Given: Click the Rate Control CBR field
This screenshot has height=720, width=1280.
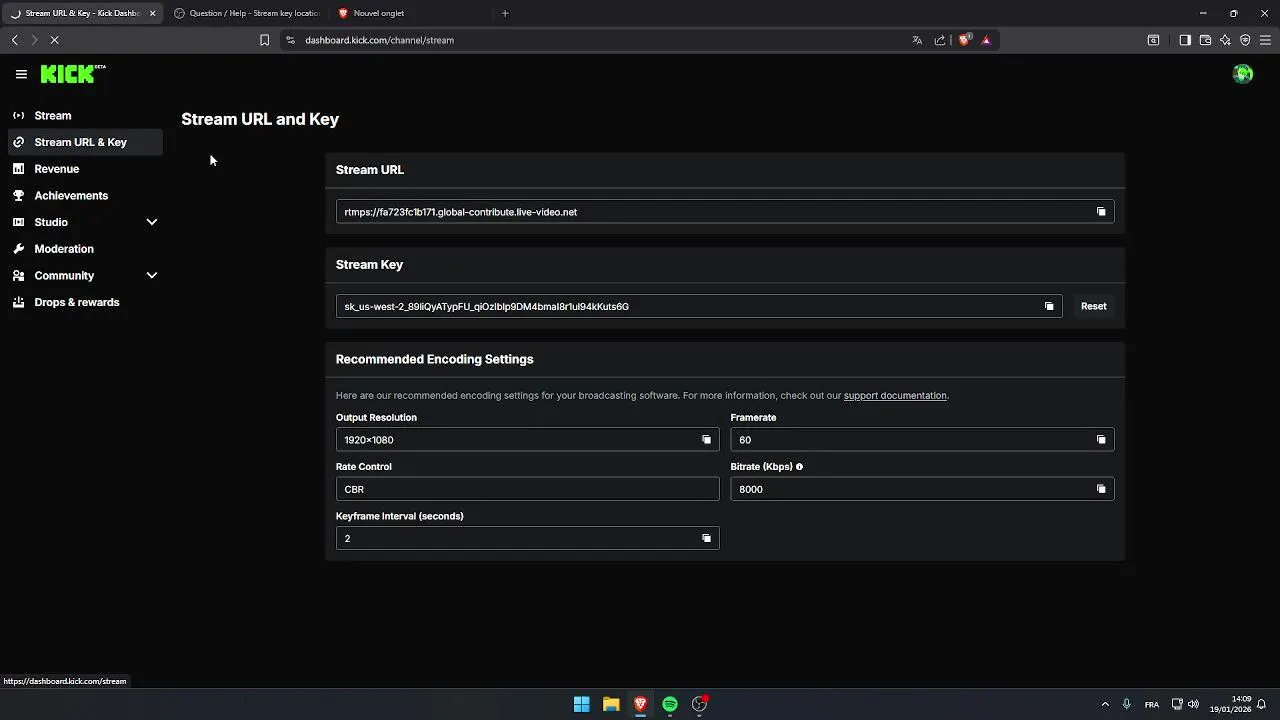Looking at the screenshot, I should [527, 489].
